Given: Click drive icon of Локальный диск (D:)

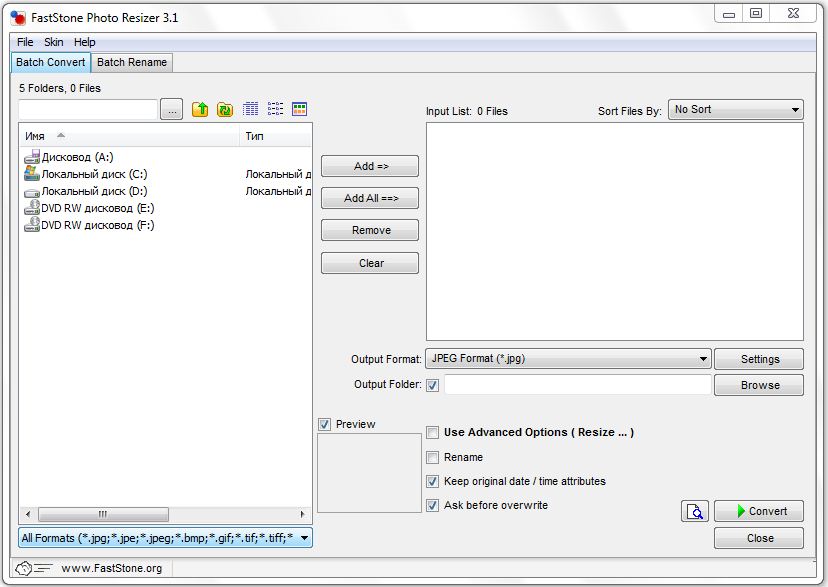Looking at the screenshot, I should pos(32,192).
